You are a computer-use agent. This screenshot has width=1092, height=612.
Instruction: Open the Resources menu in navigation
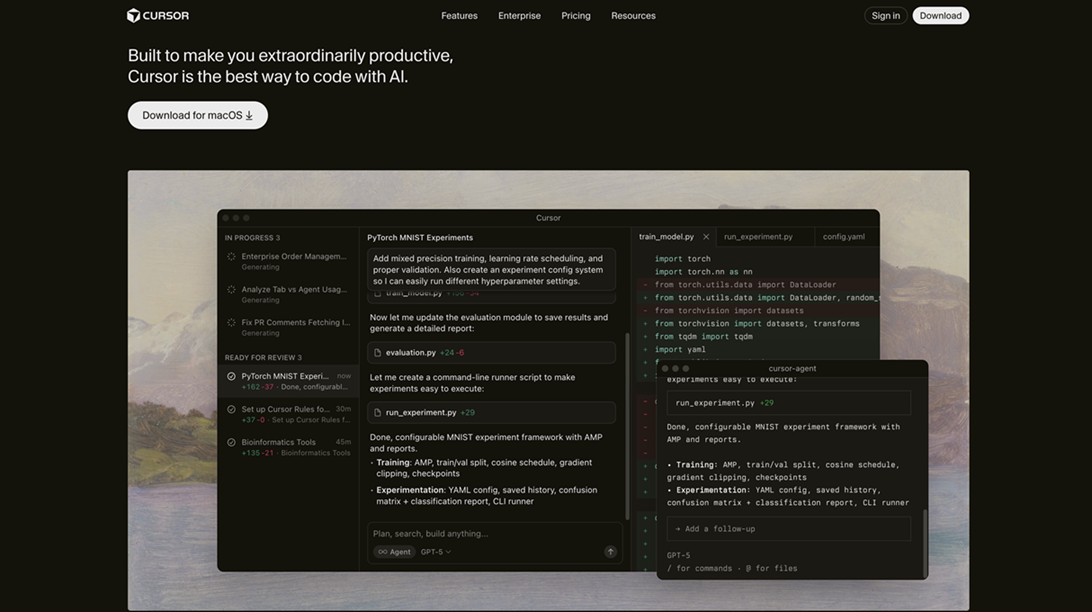(x=633, y=16)
